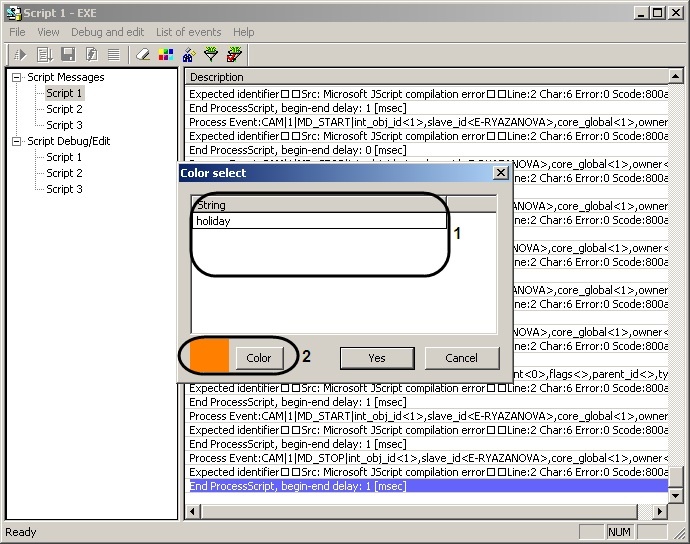Select Script 3 under Script Debug/Edit

coord(64,189)
